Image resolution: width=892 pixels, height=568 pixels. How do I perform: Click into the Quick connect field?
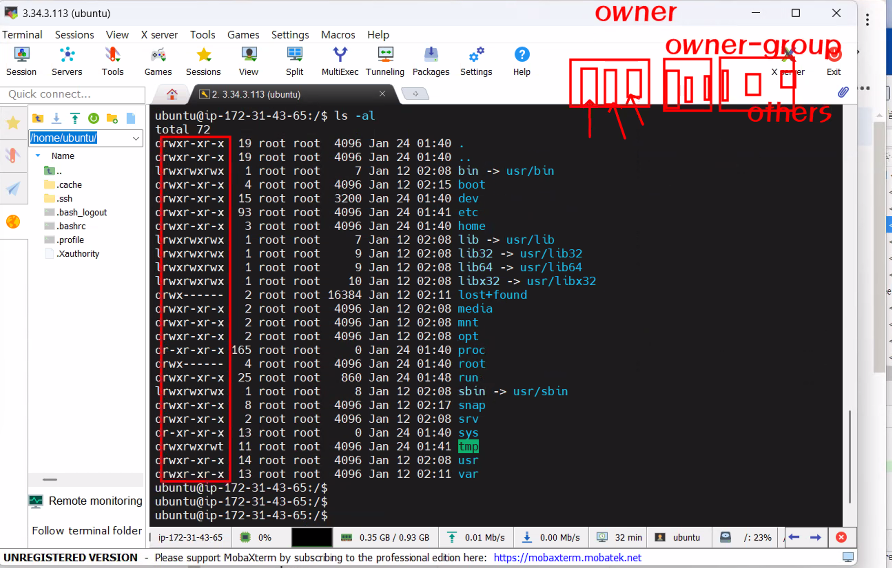click(x=73, y=94)
